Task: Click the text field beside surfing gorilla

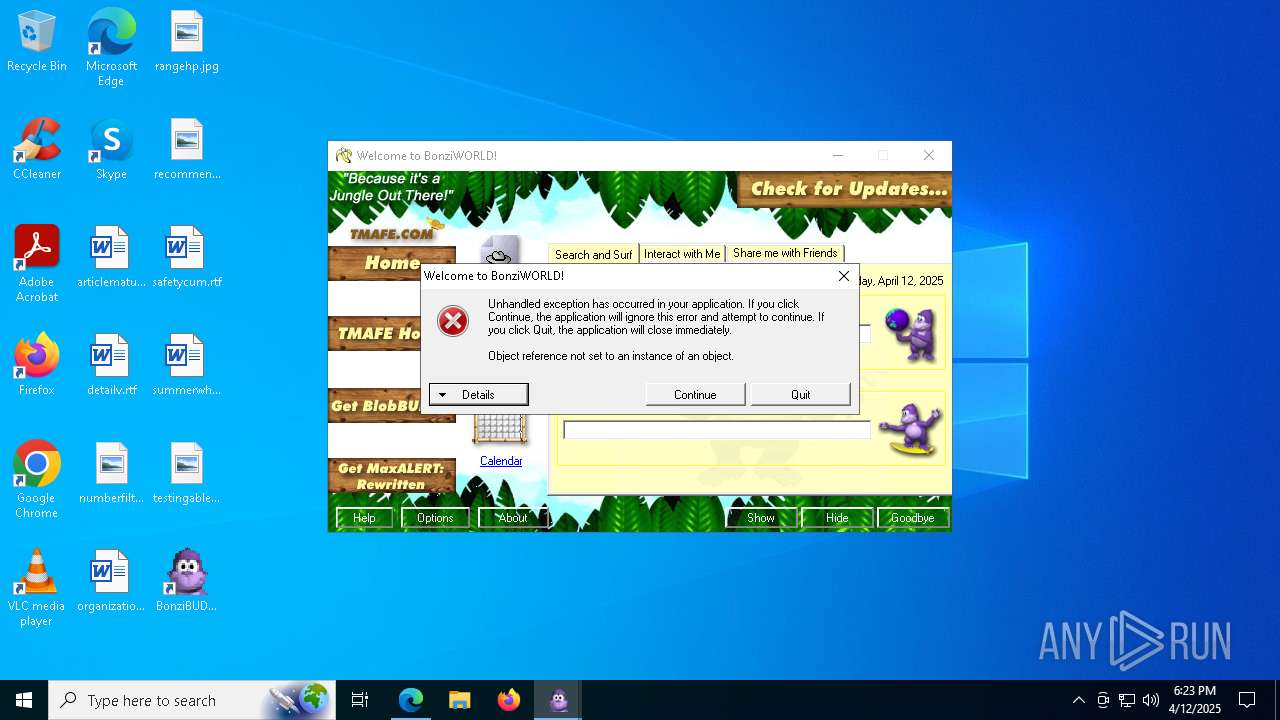Action: (716, 430)
